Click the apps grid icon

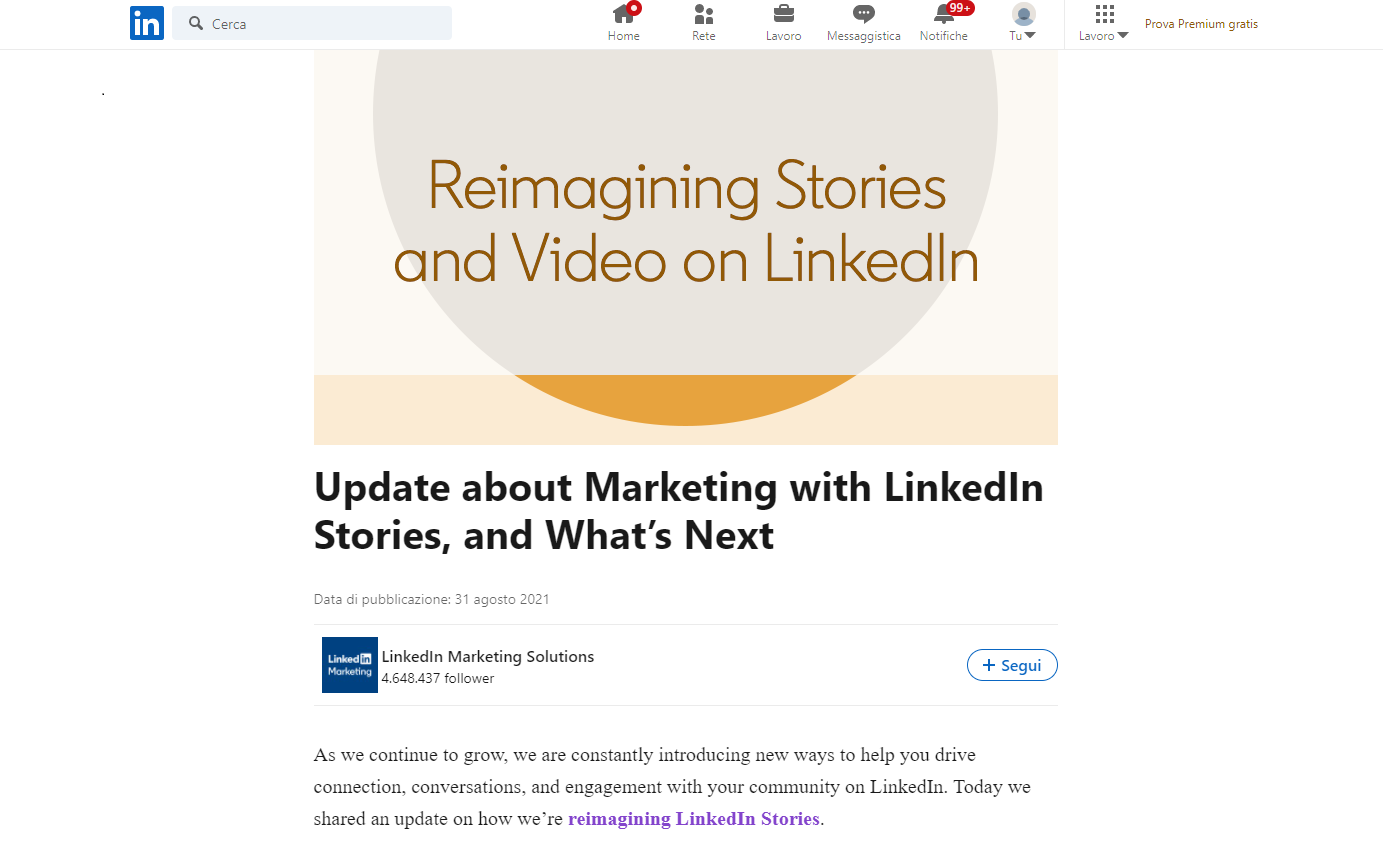coord(1104,14)
